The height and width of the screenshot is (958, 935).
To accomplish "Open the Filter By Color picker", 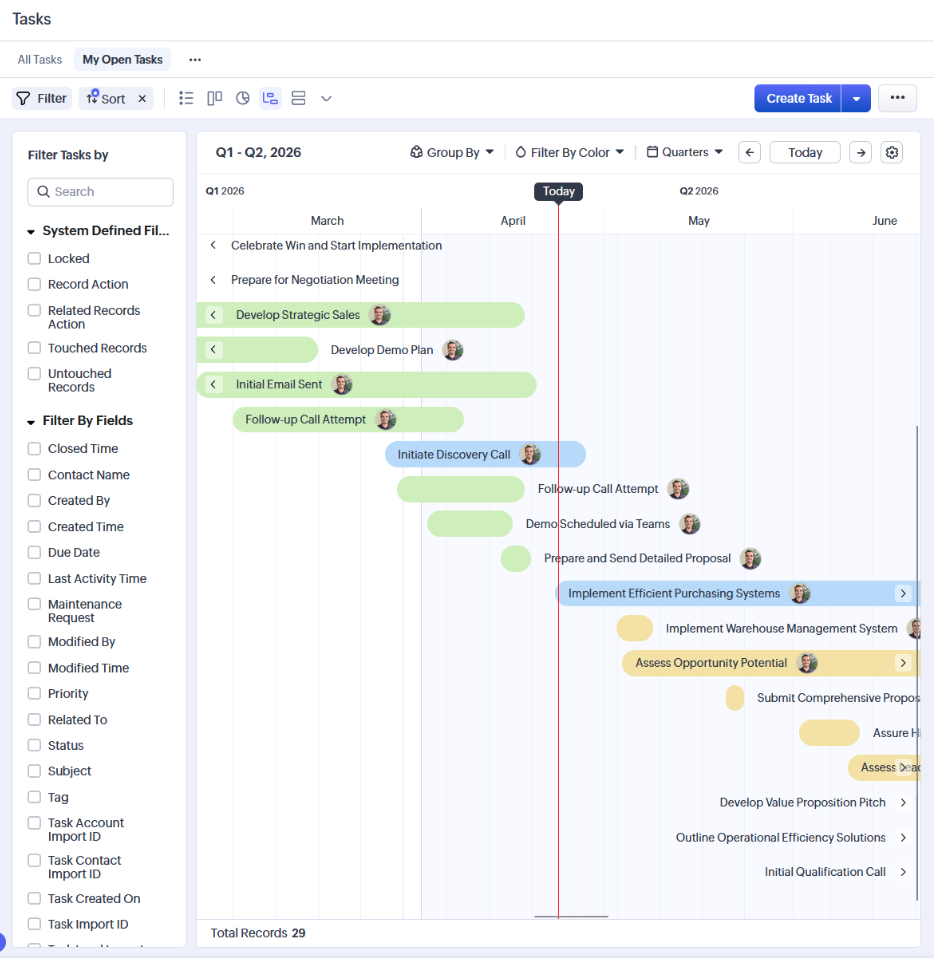I will (569, 152).
